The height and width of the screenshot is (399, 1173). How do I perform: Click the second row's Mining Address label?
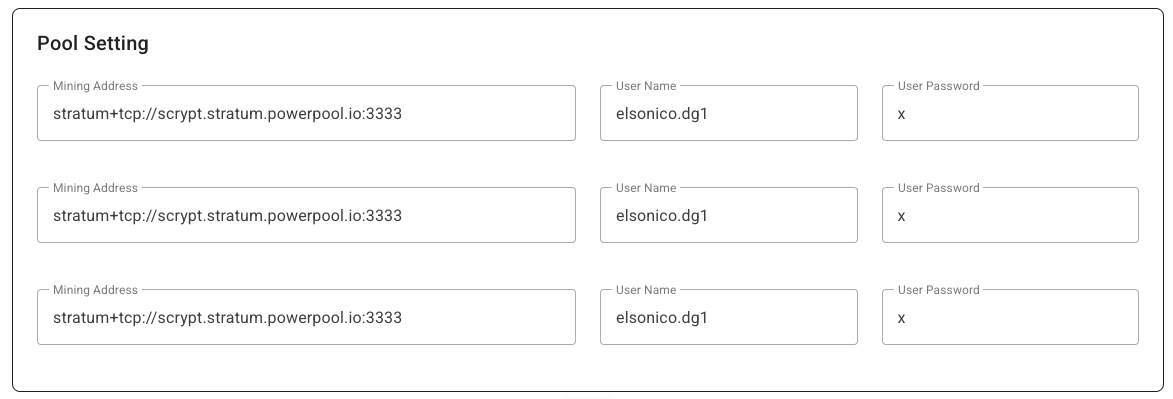pyautogui.click(x=95, y=188)
